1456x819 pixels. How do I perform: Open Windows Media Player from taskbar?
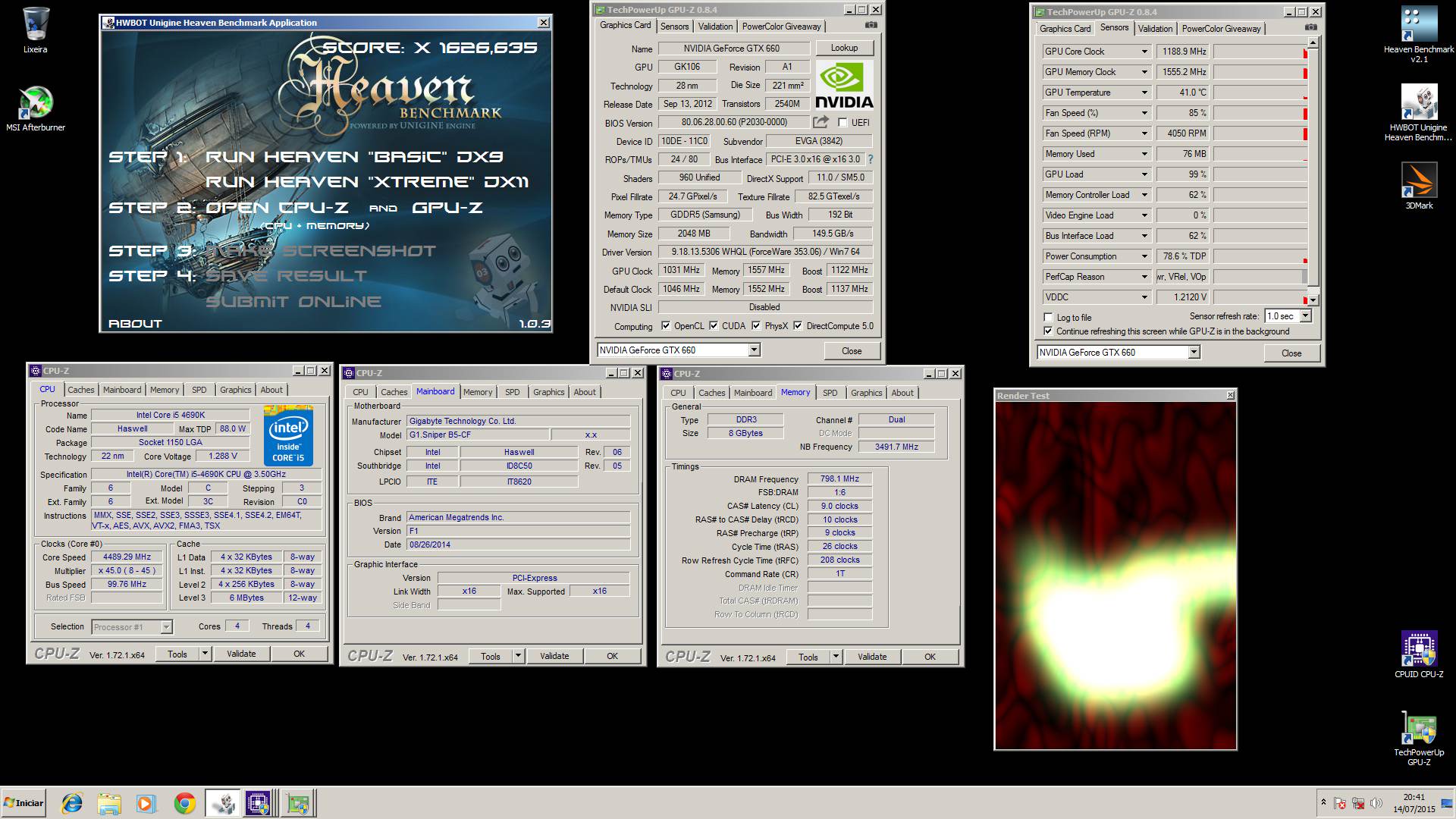[x=146, y=803]
